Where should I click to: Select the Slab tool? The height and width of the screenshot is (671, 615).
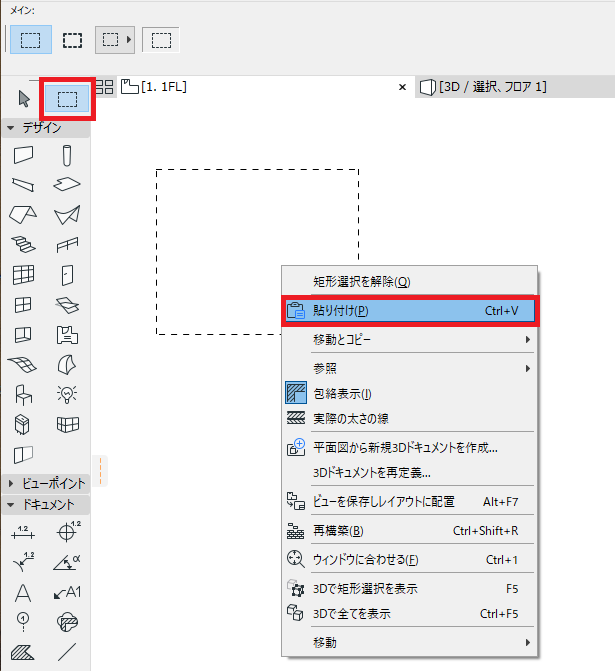pos(67,184)
